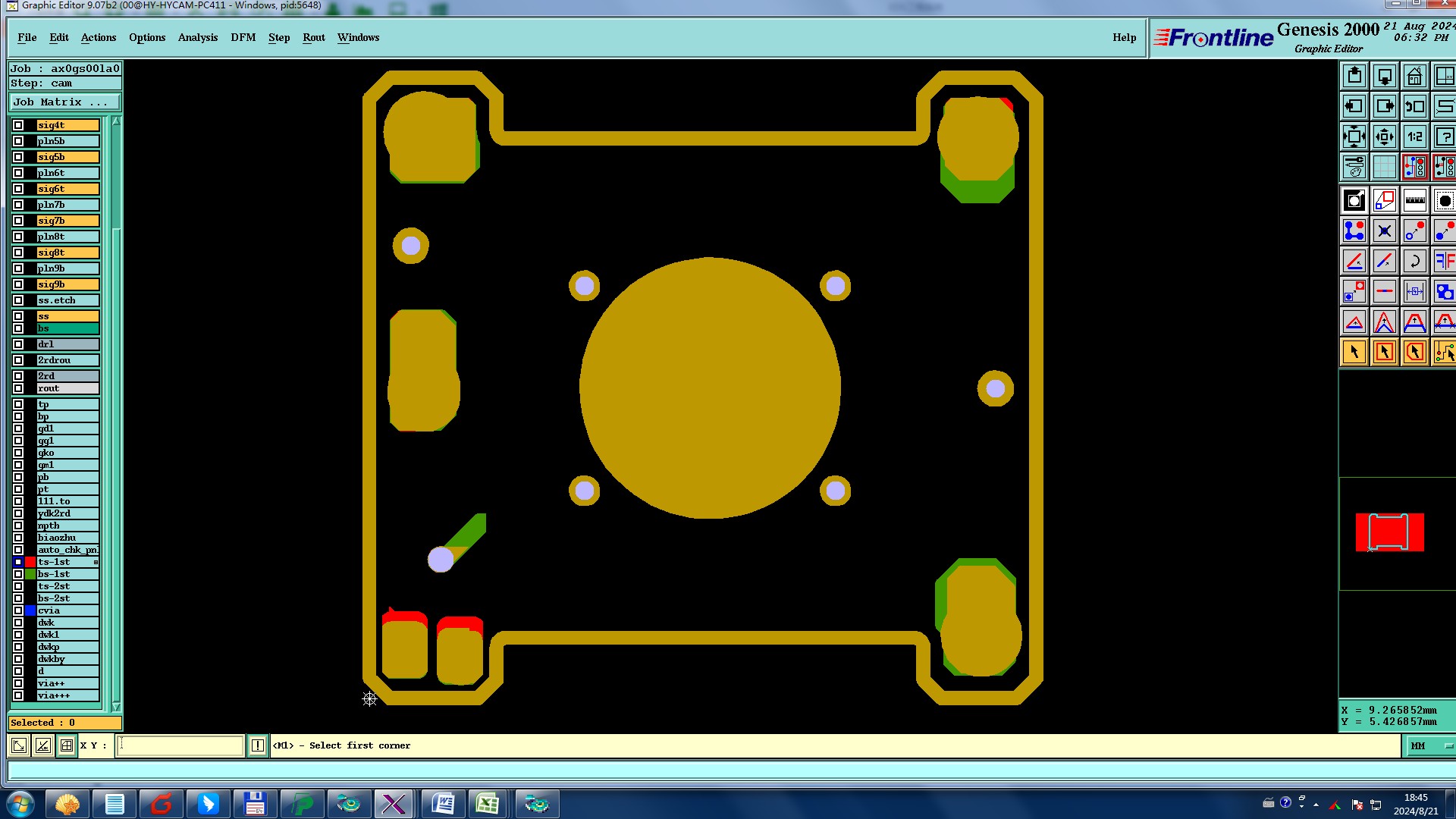Enable the drl layer checkbox

[x=18, y=344]
